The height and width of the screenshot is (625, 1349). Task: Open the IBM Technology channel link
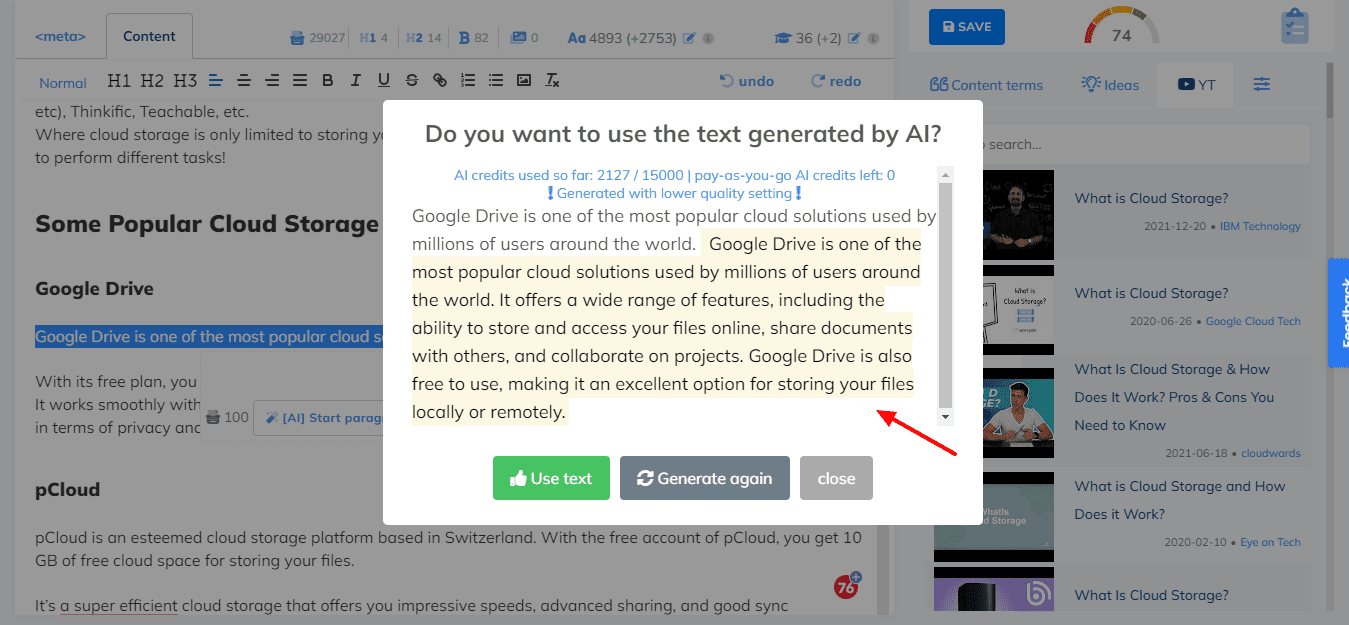[1258, 226]
